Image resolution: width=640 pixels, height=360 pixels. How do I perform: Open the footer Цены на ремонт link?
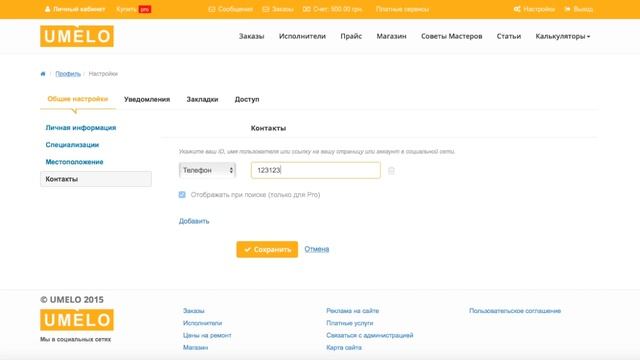(x=207, y=335)
